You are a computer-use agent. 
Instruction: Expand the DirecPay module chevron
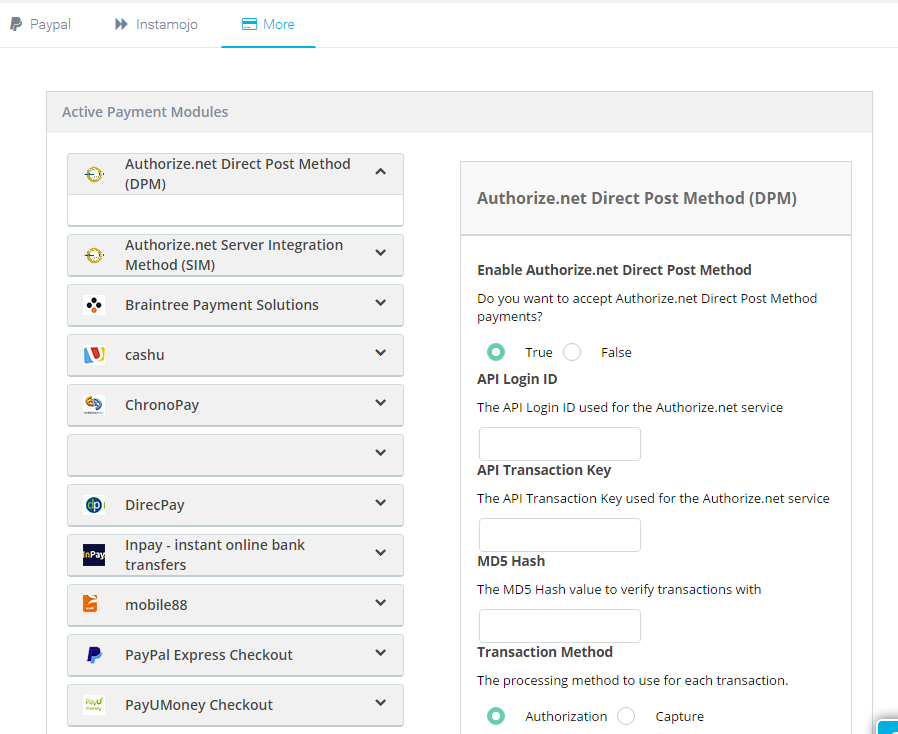pyautogui.click(x=380, y=503)
